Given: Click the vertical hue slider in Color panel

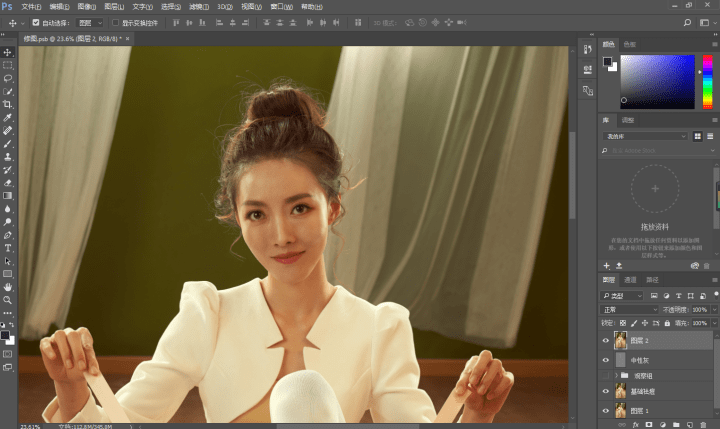Looking at the screenshot, I should tap(708, 82).
